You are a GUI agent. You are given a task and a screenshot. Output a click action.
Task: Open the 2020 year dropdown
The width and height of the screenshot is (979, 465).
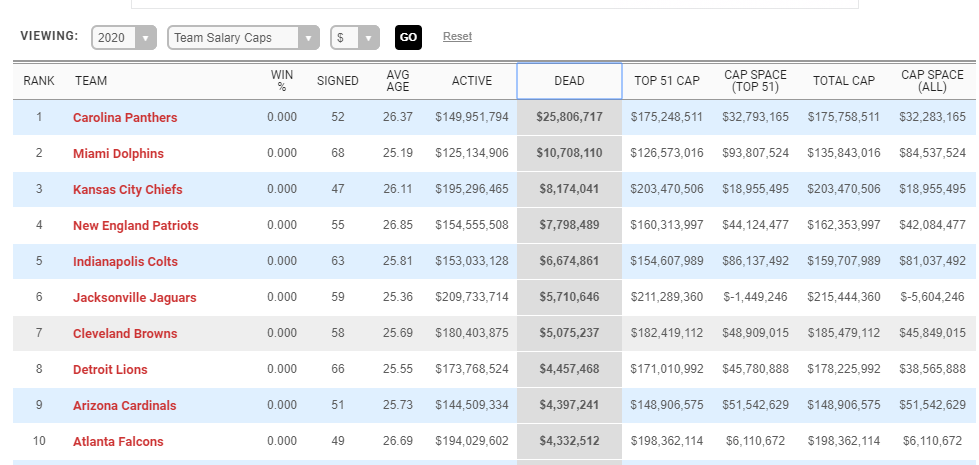click(x=124, y=37)
